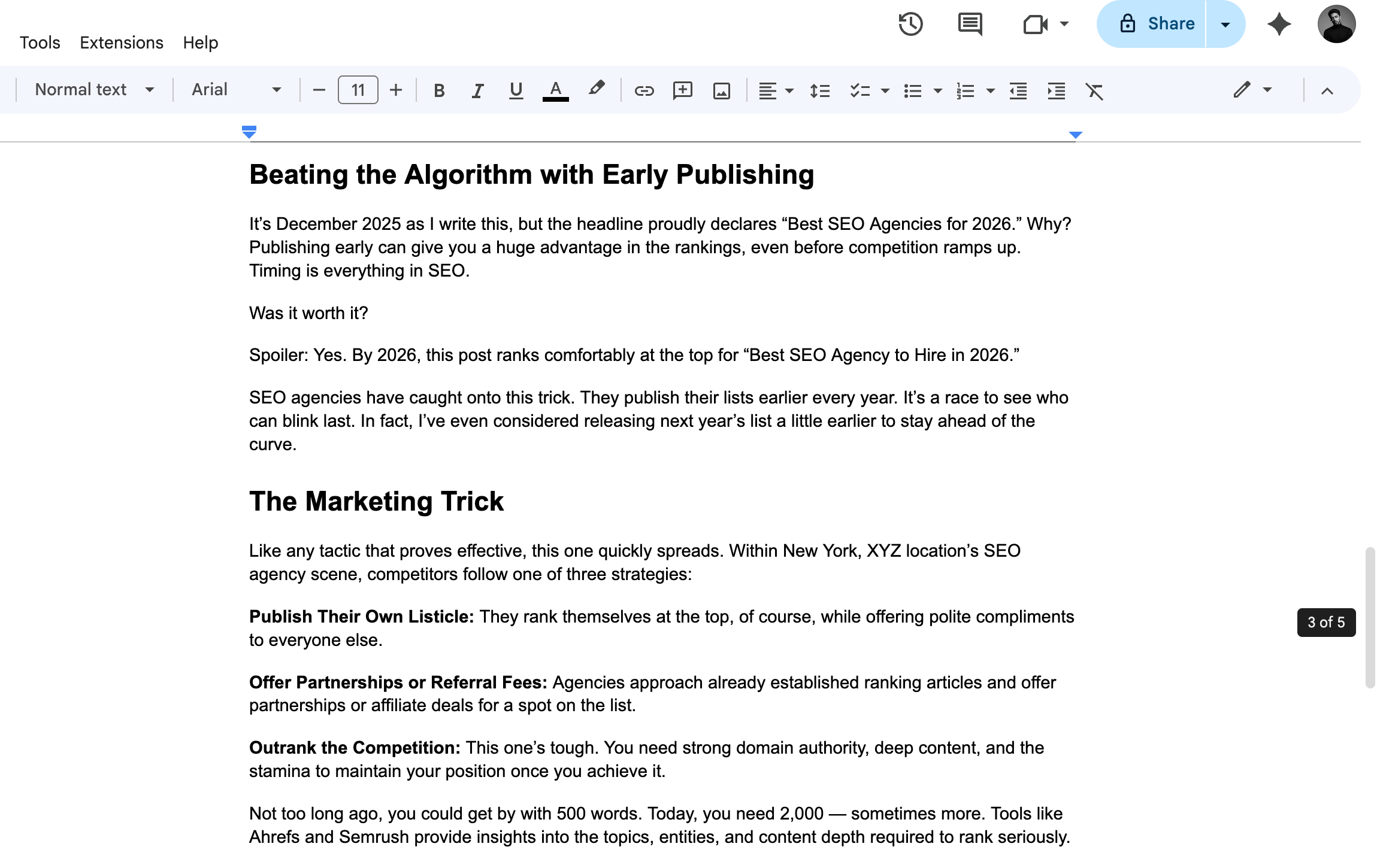Increase font size with plus button
1380x868 pixels.
pos(395,90)
